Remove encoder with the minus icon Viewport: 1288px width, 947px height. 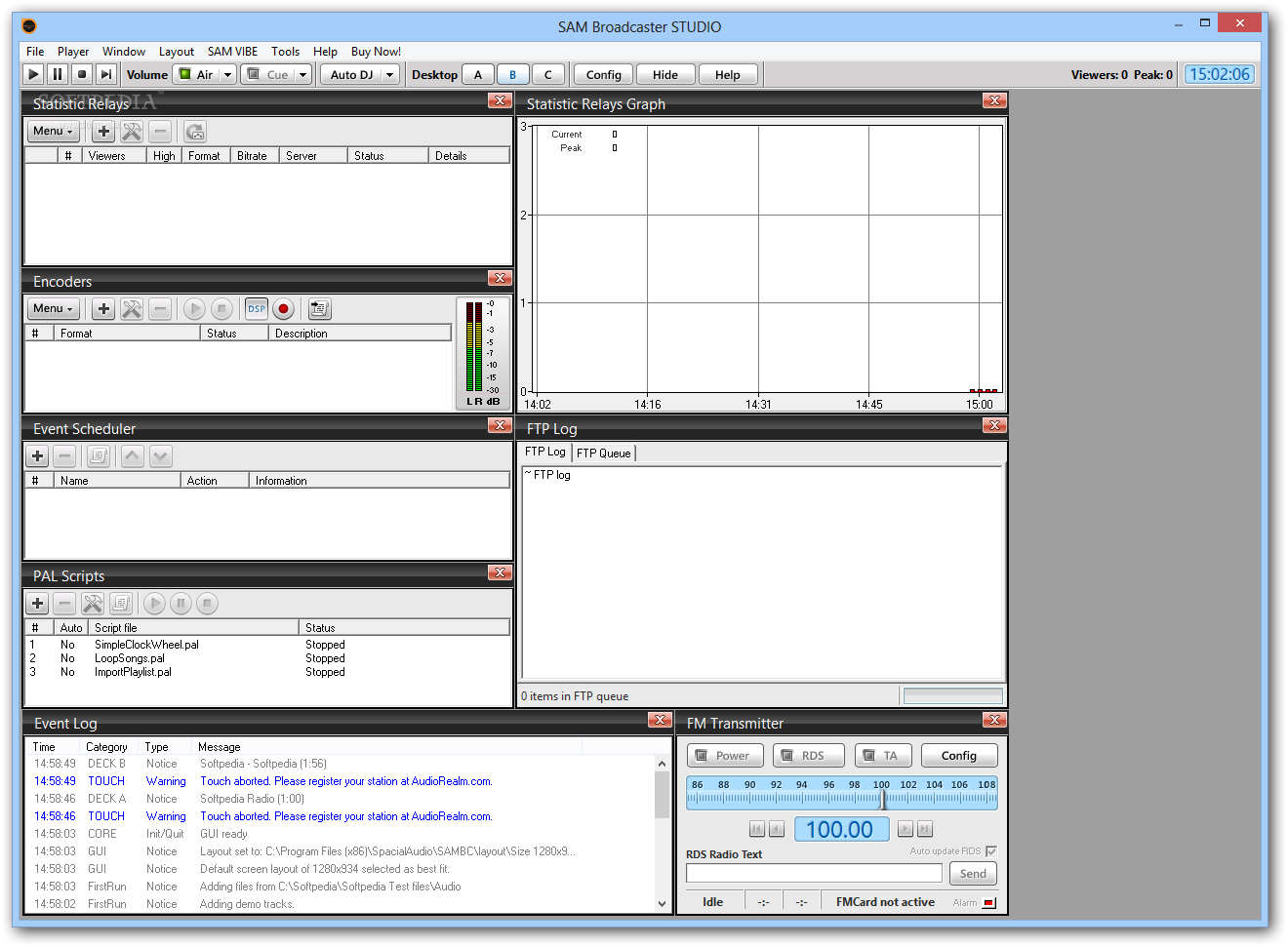point(160,309)
